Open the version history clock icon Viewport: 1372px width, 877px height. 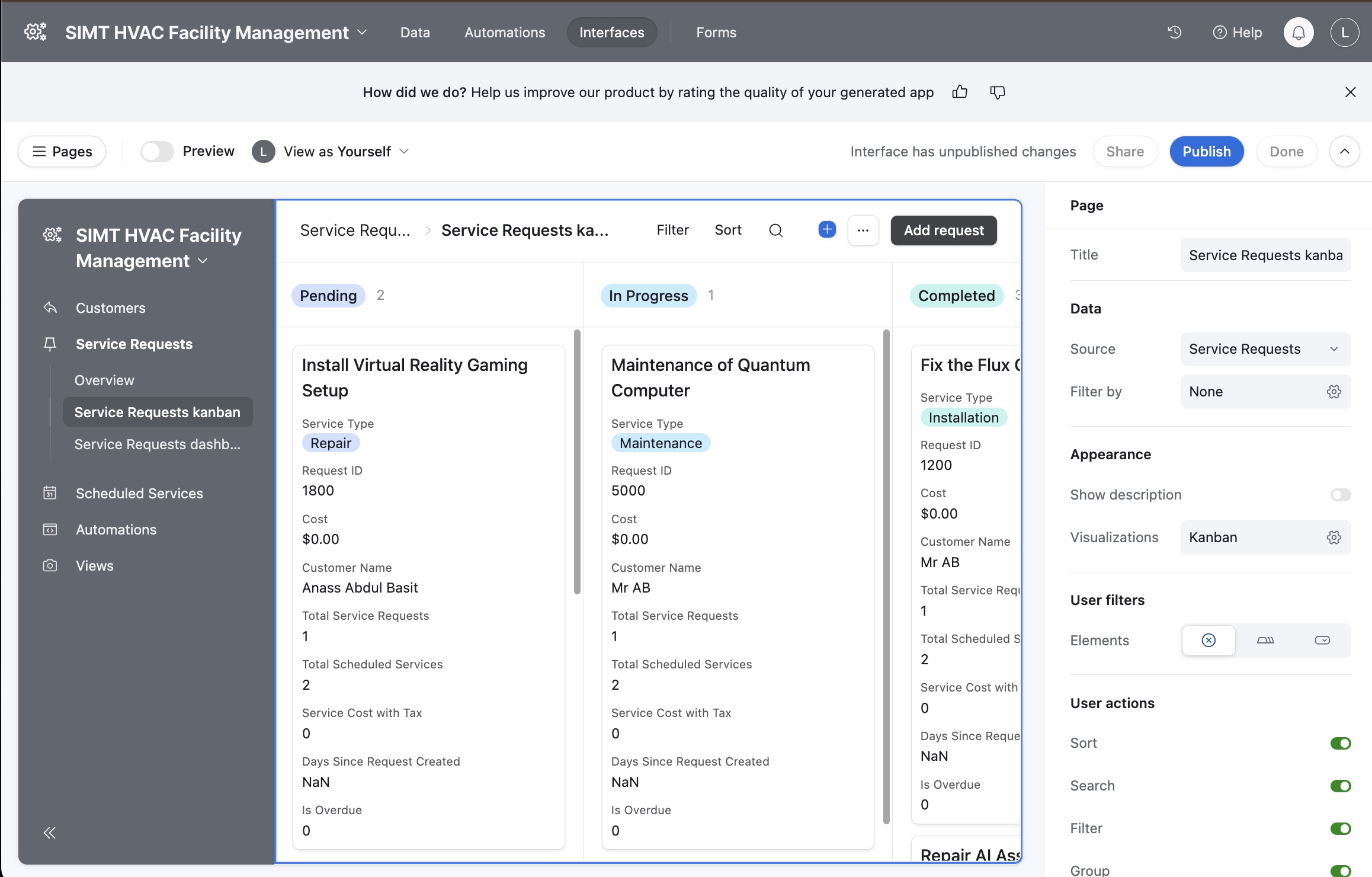click(1174, 33)
